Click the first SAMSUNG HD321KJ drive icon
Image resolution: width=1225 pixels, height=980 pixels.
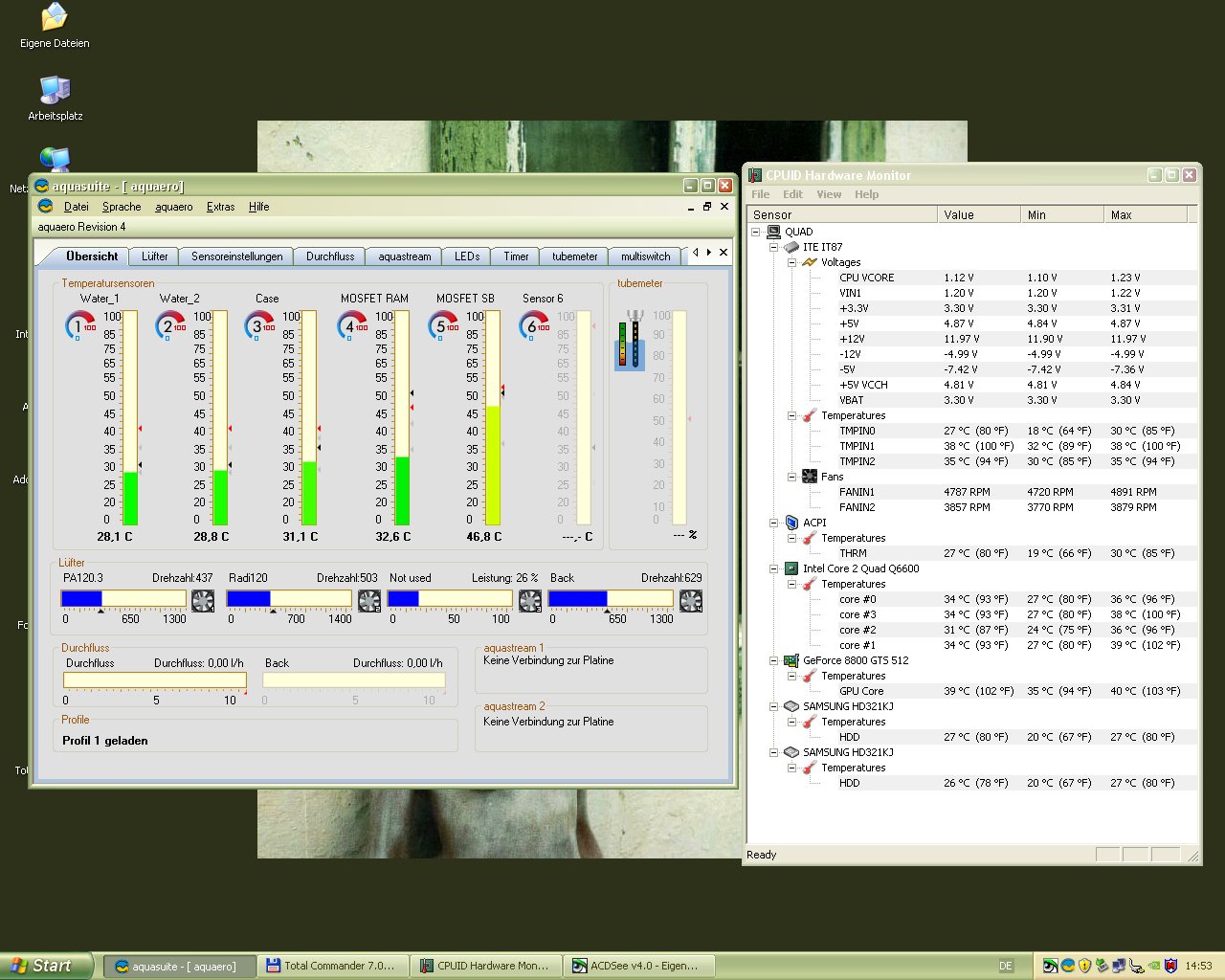[x=791, y=706]
